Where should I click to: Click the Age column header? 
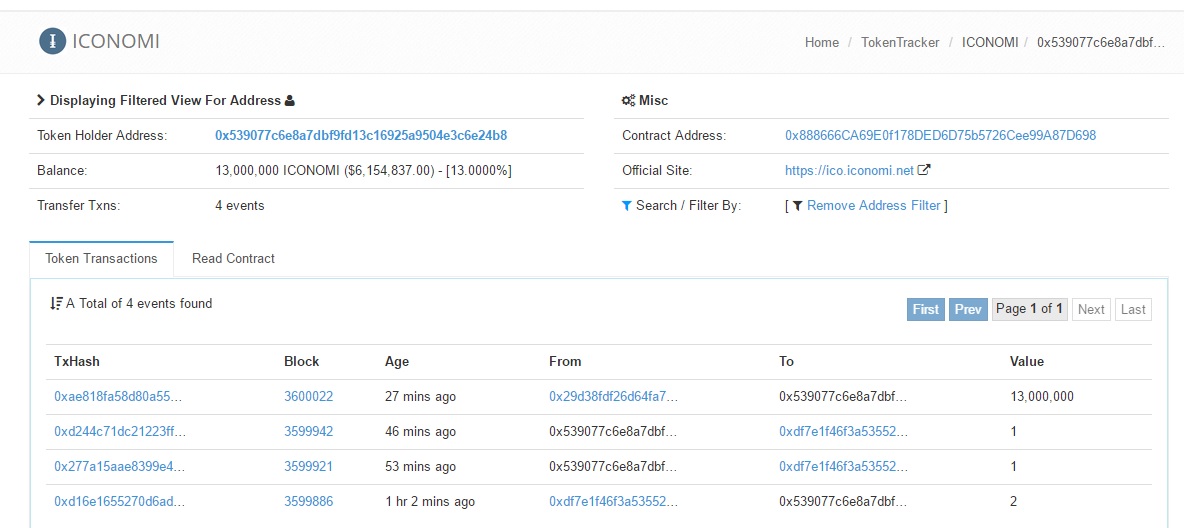(x=396, y=361)
